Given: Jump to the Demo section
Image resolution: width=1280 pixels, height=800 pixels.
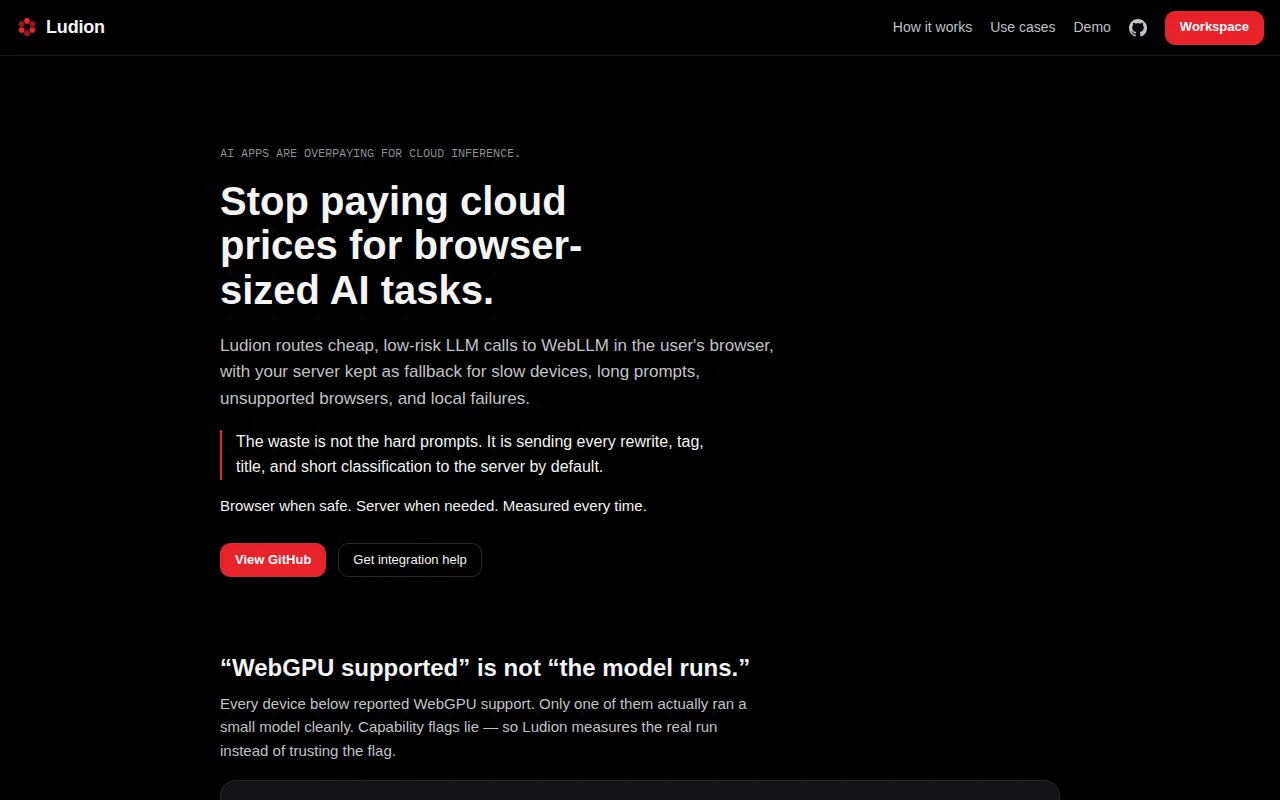Looking at the screenshot, I should (x=1092, y=27).
